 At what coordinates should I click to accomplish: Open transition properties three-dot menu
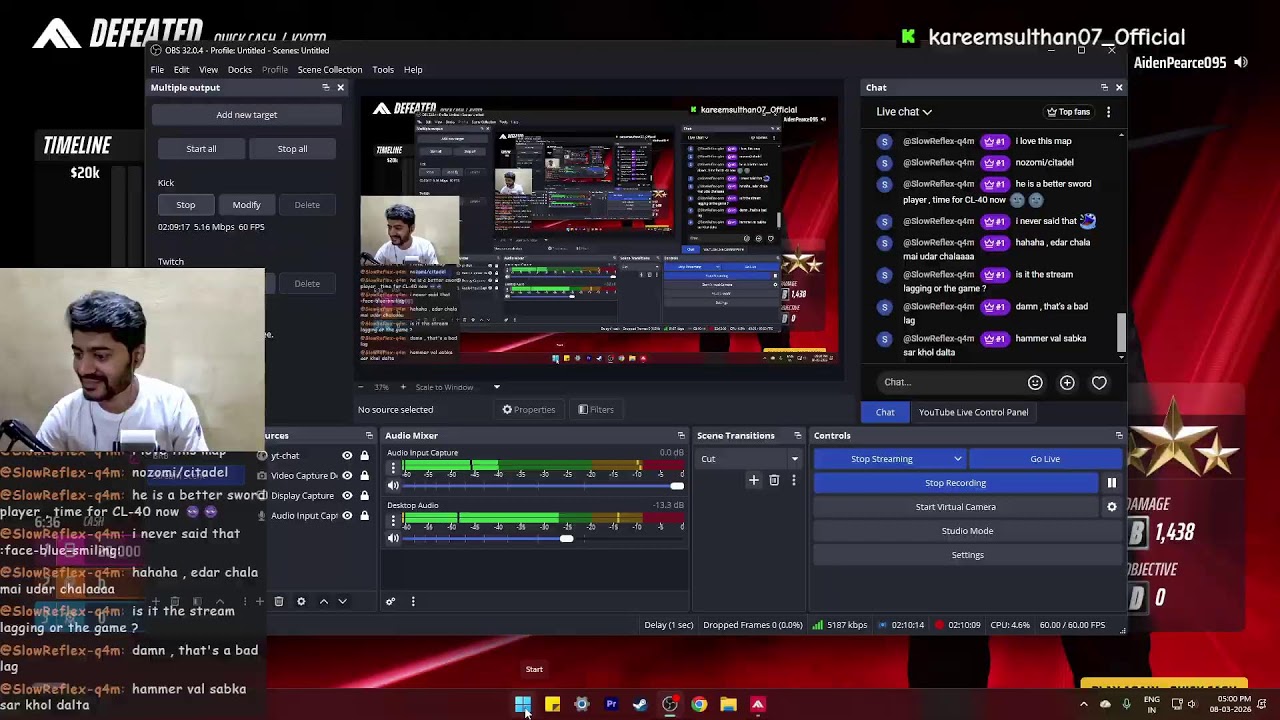point(794,481)
